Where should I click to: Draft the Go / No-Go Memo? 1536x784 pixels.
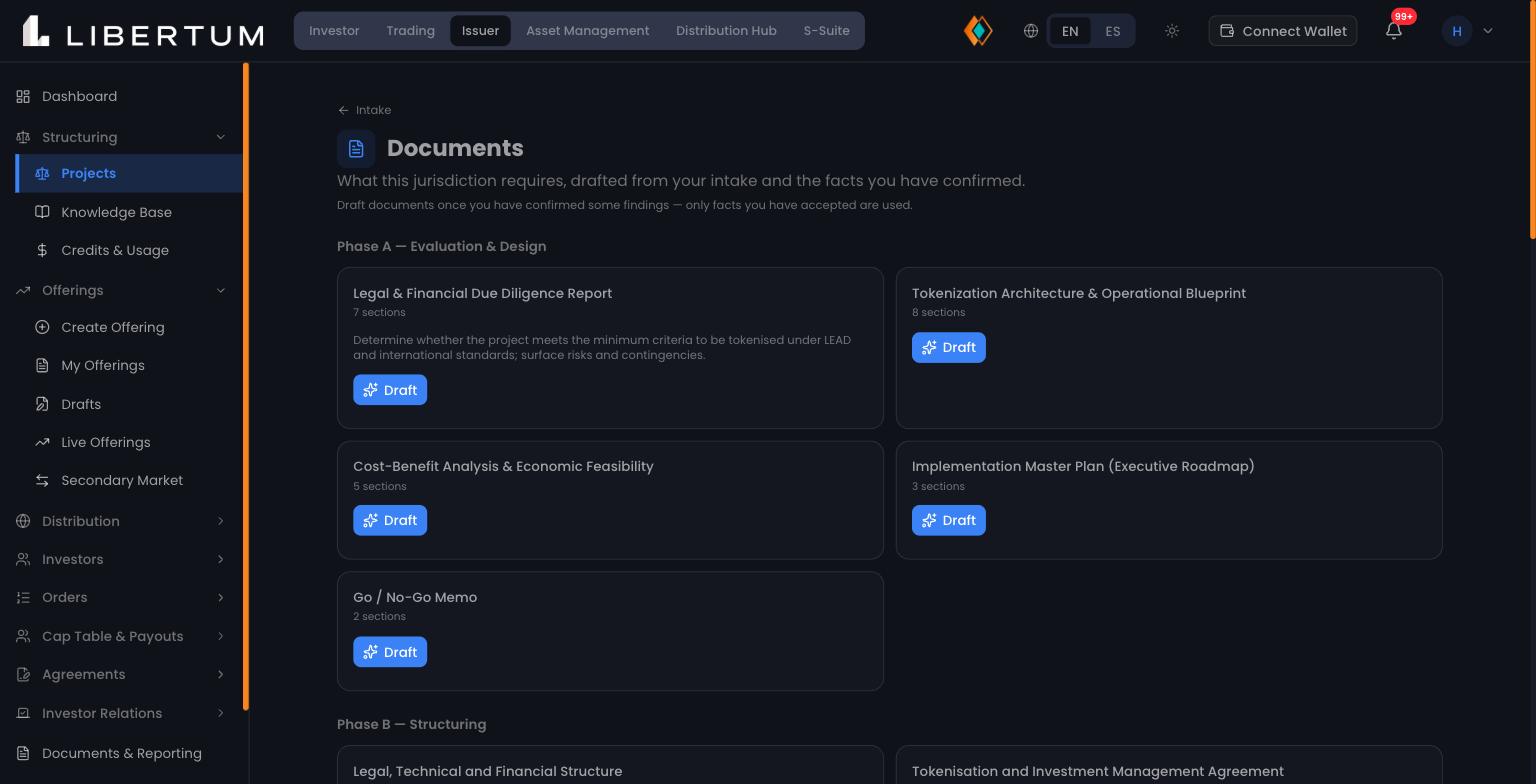[x=390, y=652]
